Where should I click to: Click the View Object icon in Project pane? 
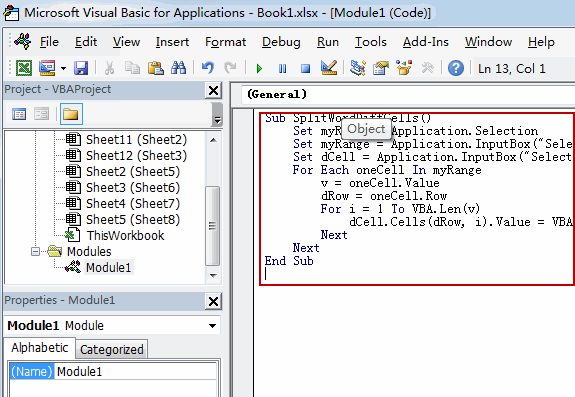pyautogui.click(x=41, y=114)
